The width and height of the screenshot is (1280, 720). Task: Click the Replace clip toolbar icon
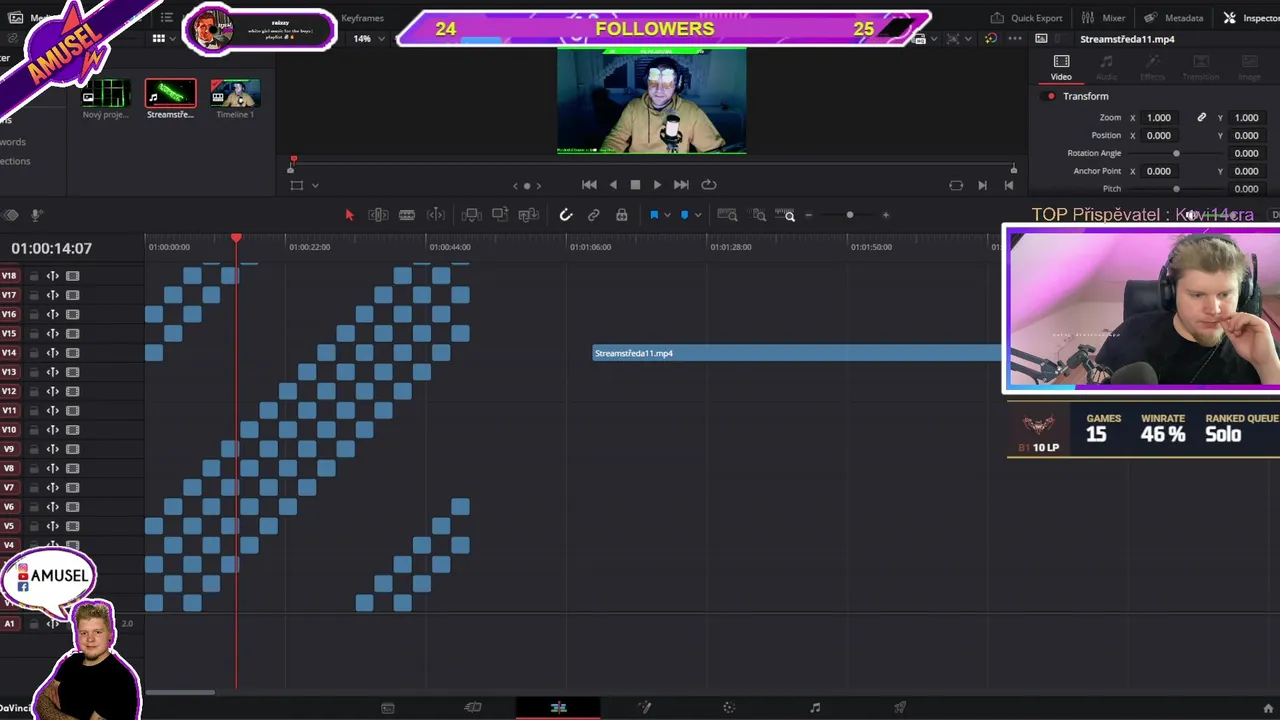tap(529, 215)
